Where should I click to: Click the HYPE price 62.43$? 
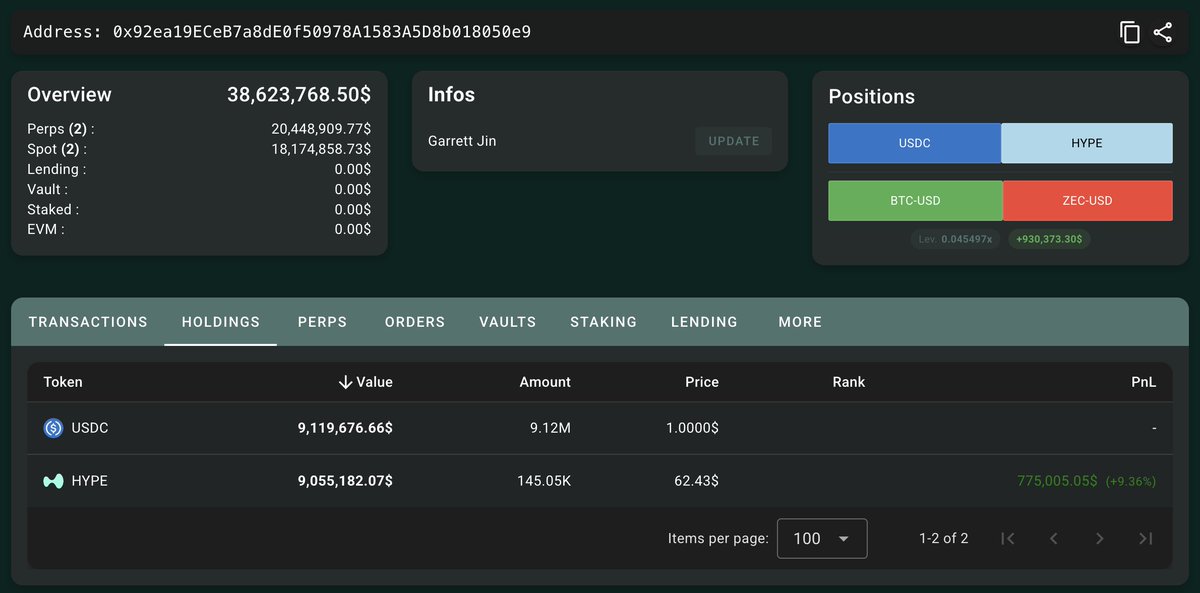(x=696, y=481)
